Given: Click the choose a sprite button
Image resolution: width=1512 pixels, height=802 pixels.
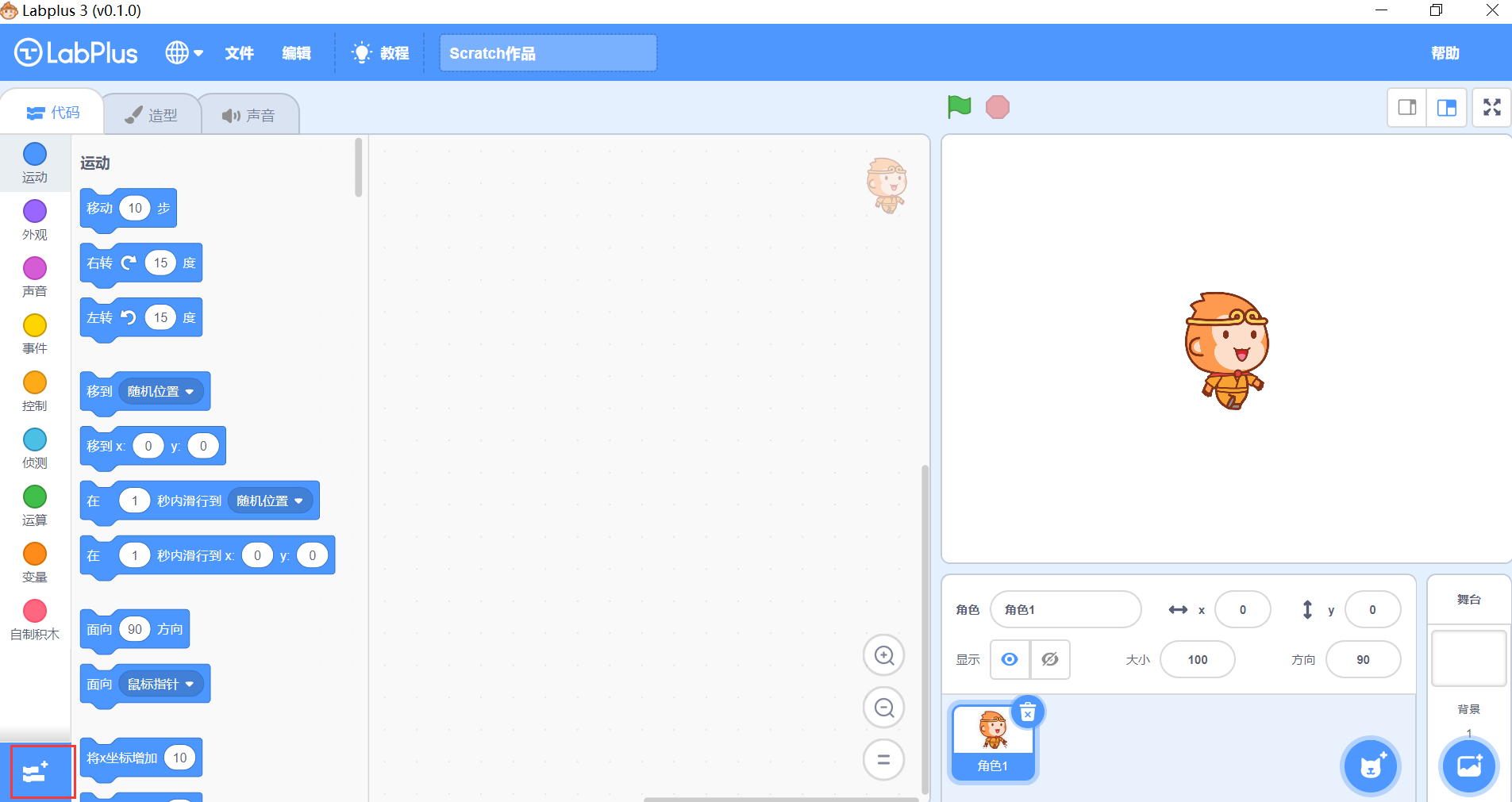Looking at the screenshot, I should click(x=1371, y=766).
